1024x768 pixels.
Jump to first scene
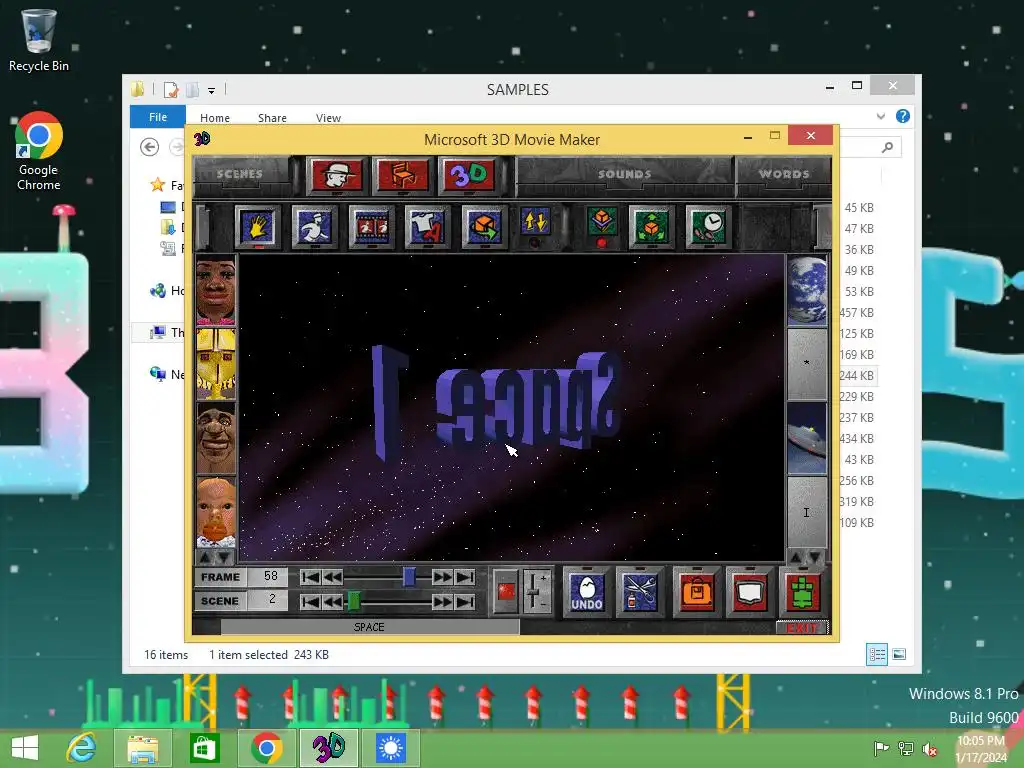311,601
